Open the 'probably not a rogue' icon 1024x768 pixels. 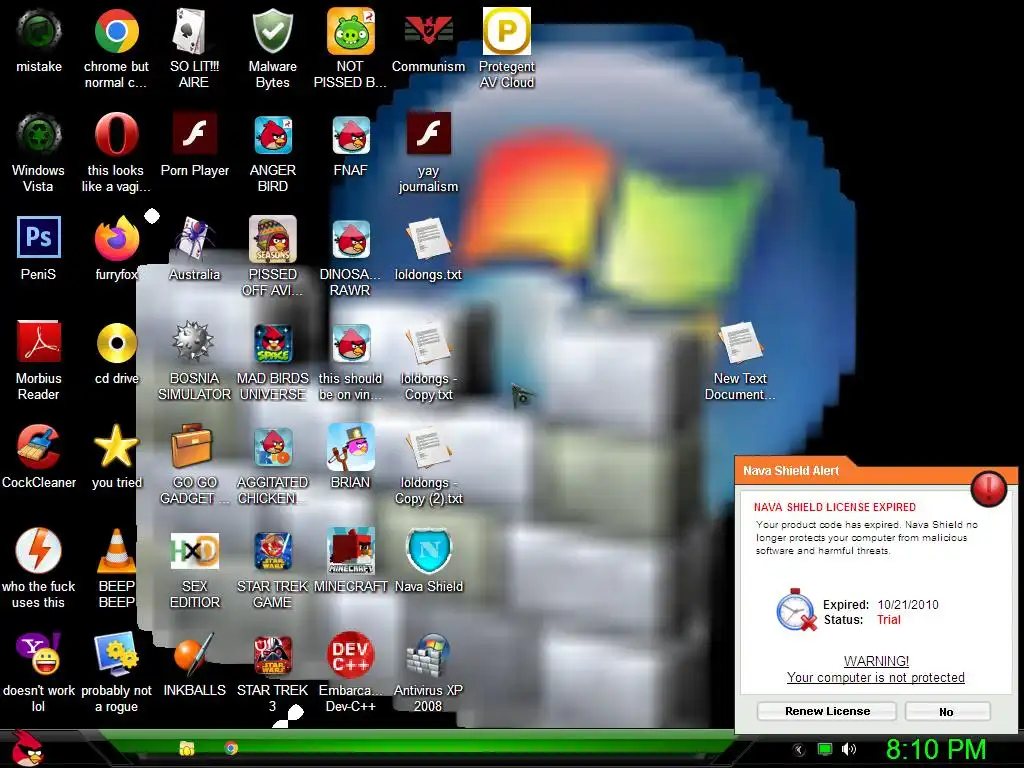coord(116,654)
